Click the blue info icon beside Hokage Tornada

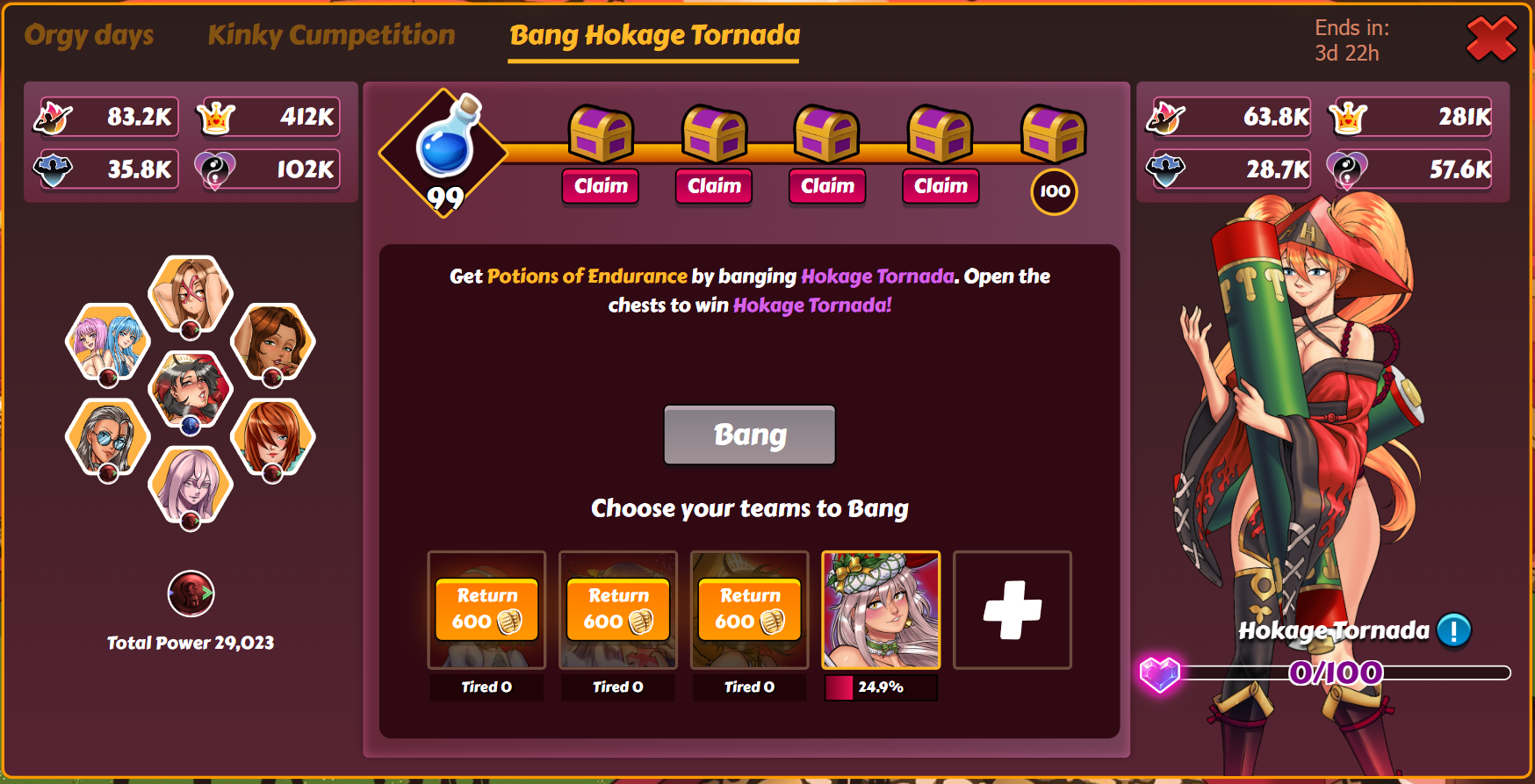tap(1453, 630)
